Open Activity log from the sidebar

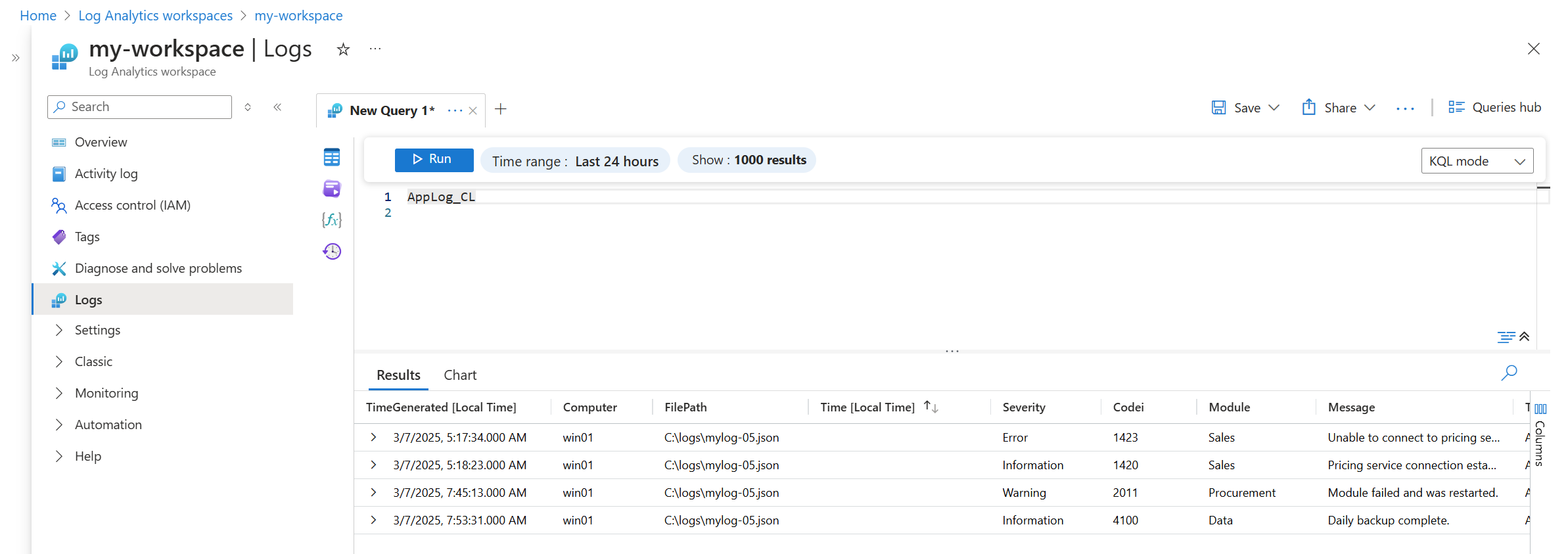click(x=106, y=173)
